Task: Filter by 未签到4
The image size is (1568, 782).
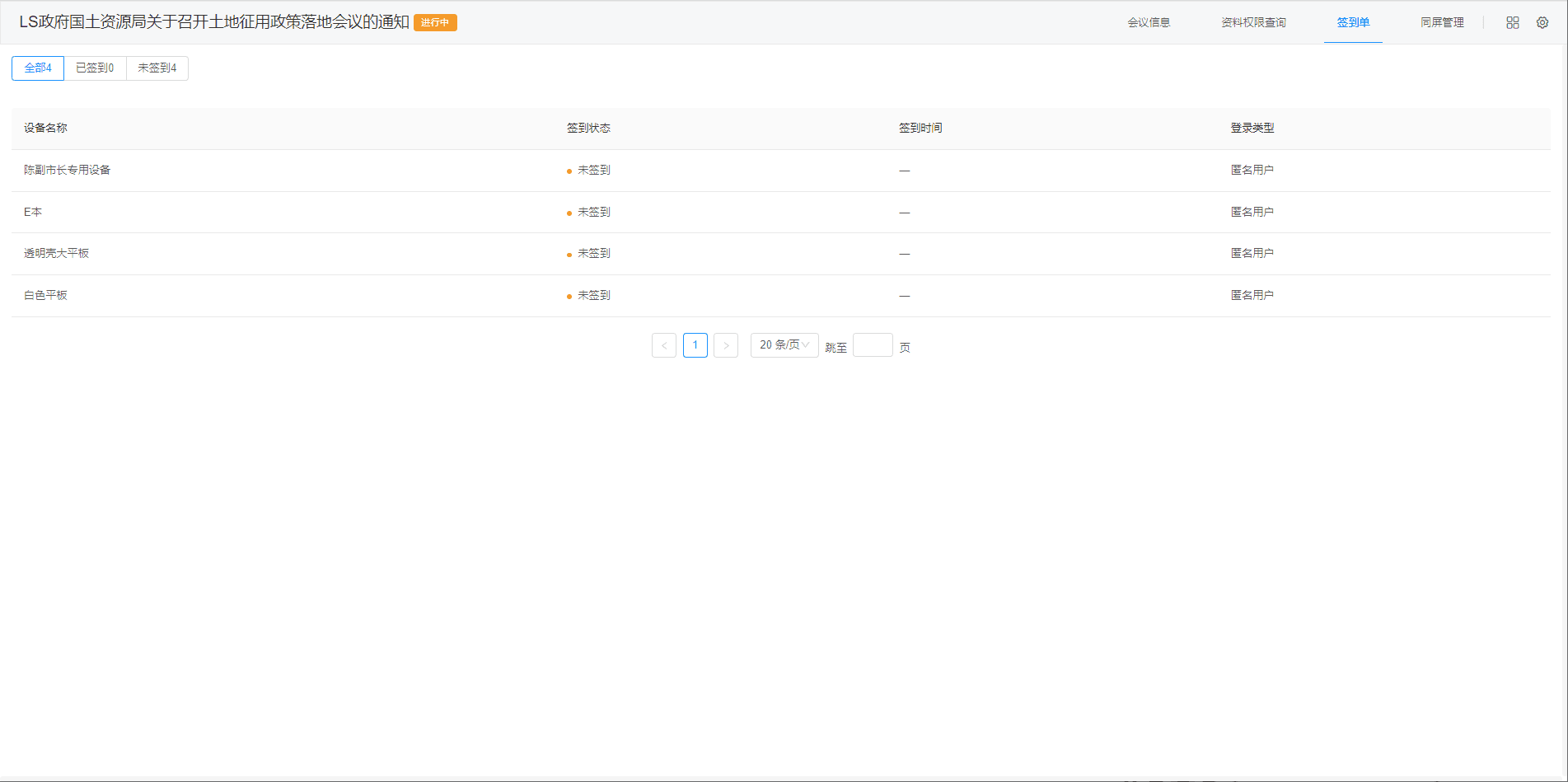Action: [157, 68]
